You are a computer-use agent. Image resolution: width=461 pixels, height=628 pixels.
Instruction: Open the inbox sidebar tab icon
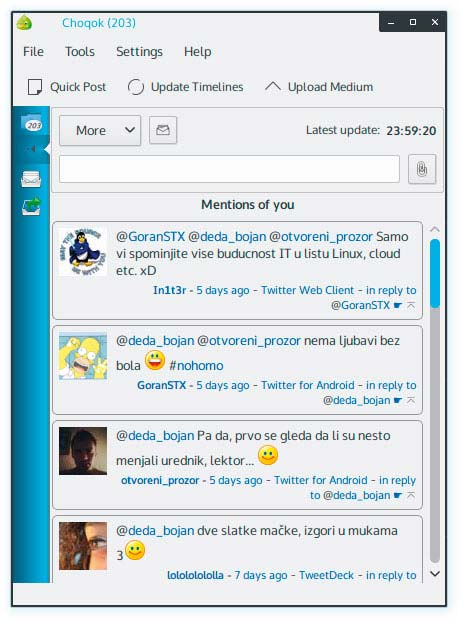31,179
